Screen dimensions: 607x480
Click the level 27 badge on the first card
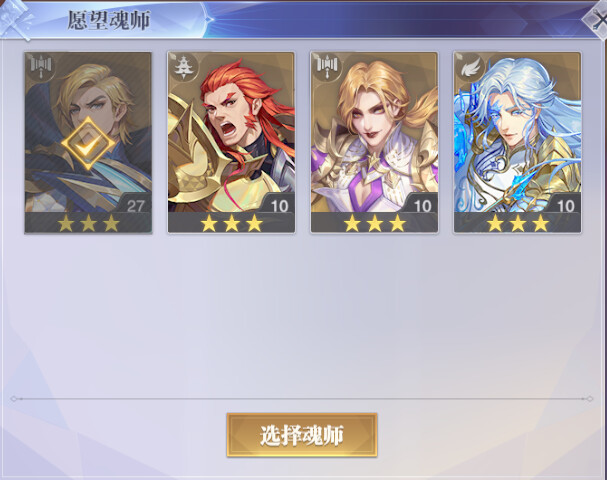click(135, 206)
